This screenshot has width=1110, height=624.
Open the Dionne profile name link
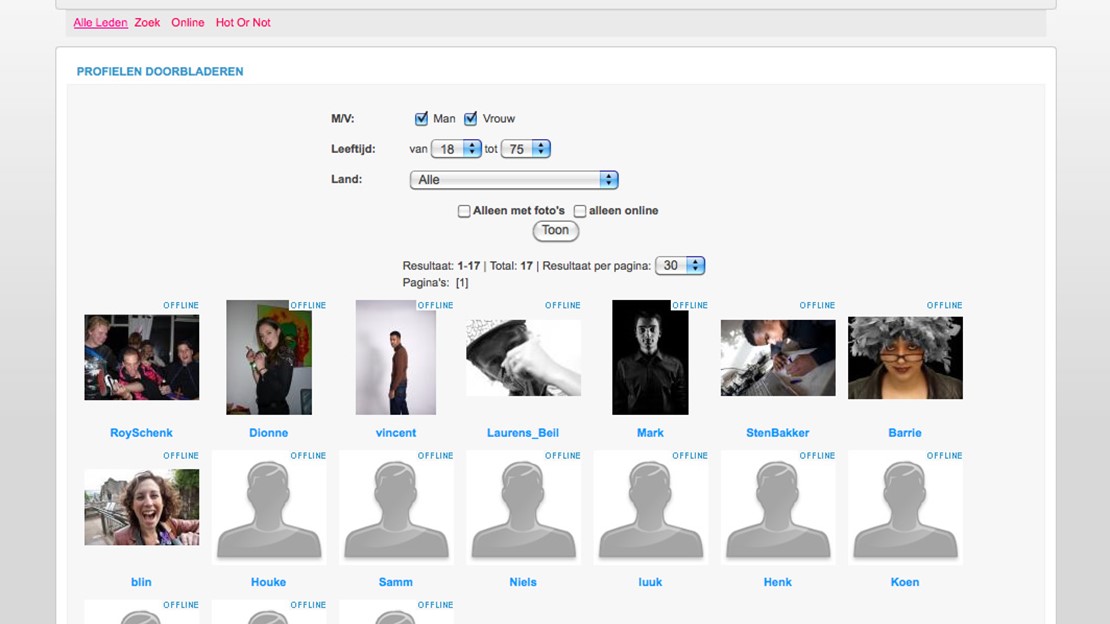[x=268, y=433]
